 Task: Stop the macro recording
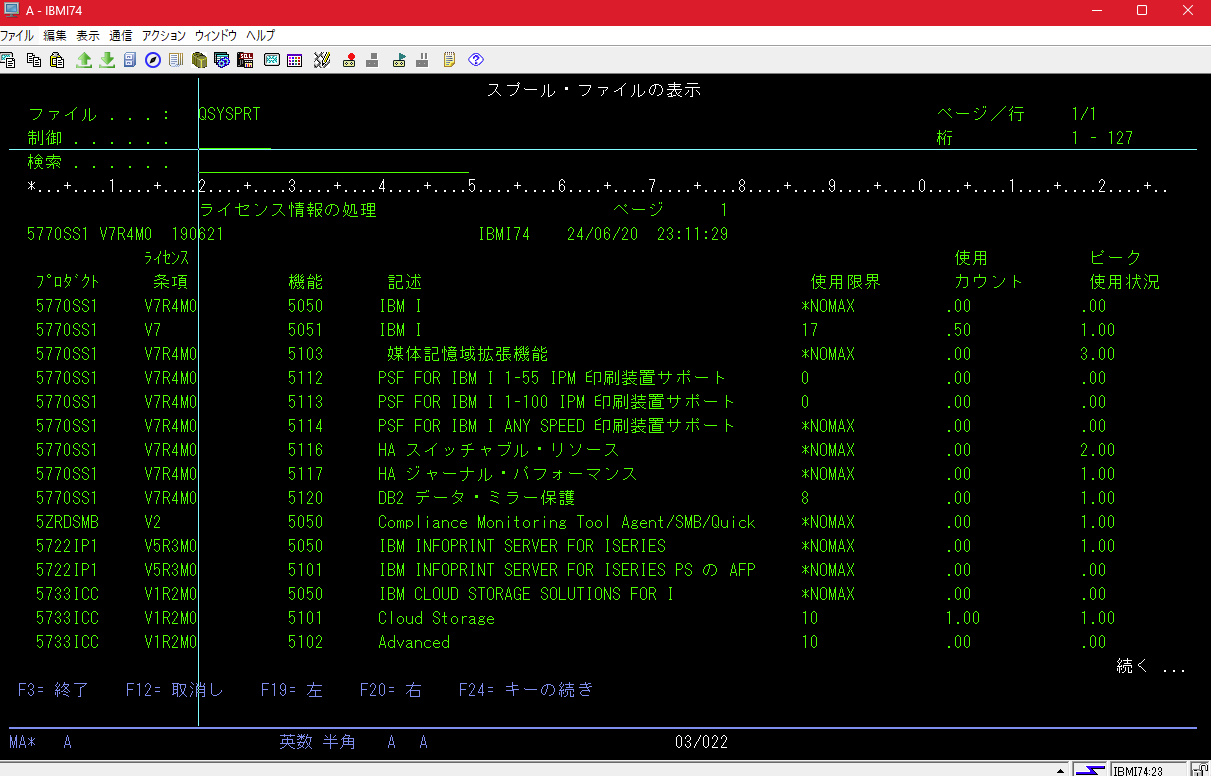pos(372,60)
